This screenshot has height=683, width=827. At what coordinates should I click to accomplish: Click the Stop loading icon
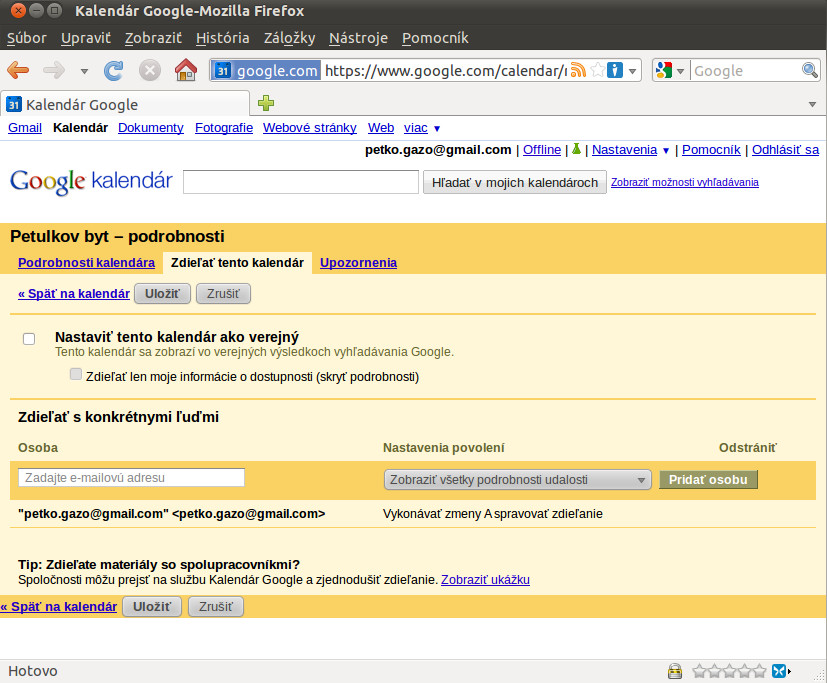pyautogui.click(x=150, y=70)
